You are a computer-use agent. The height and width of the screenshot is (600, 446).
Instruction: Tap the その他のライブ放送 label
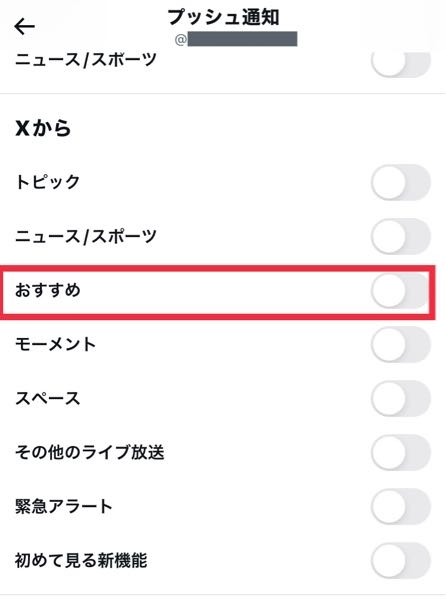(90, 452)
